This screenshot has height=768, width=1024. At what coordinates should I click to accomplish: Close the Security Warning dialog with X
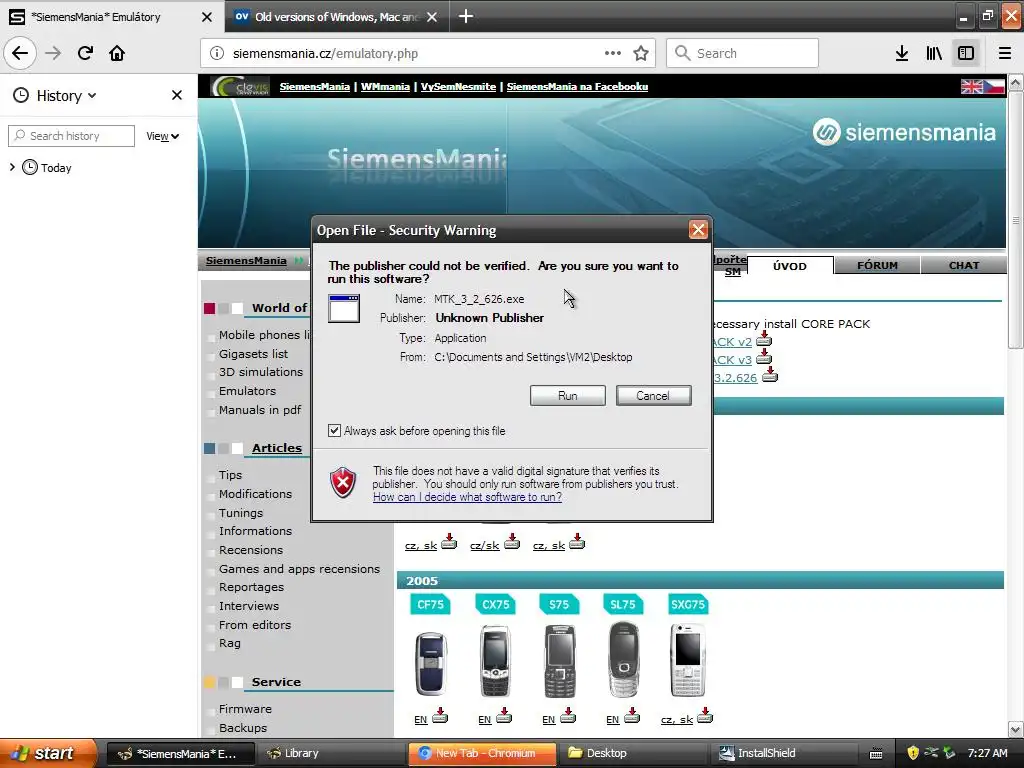[698, 229]
